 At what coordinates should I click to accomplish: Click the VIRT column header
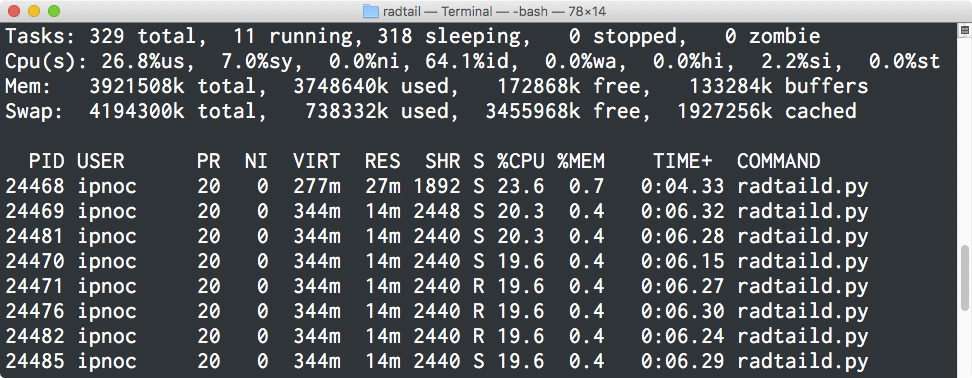(x=316, y=161)
